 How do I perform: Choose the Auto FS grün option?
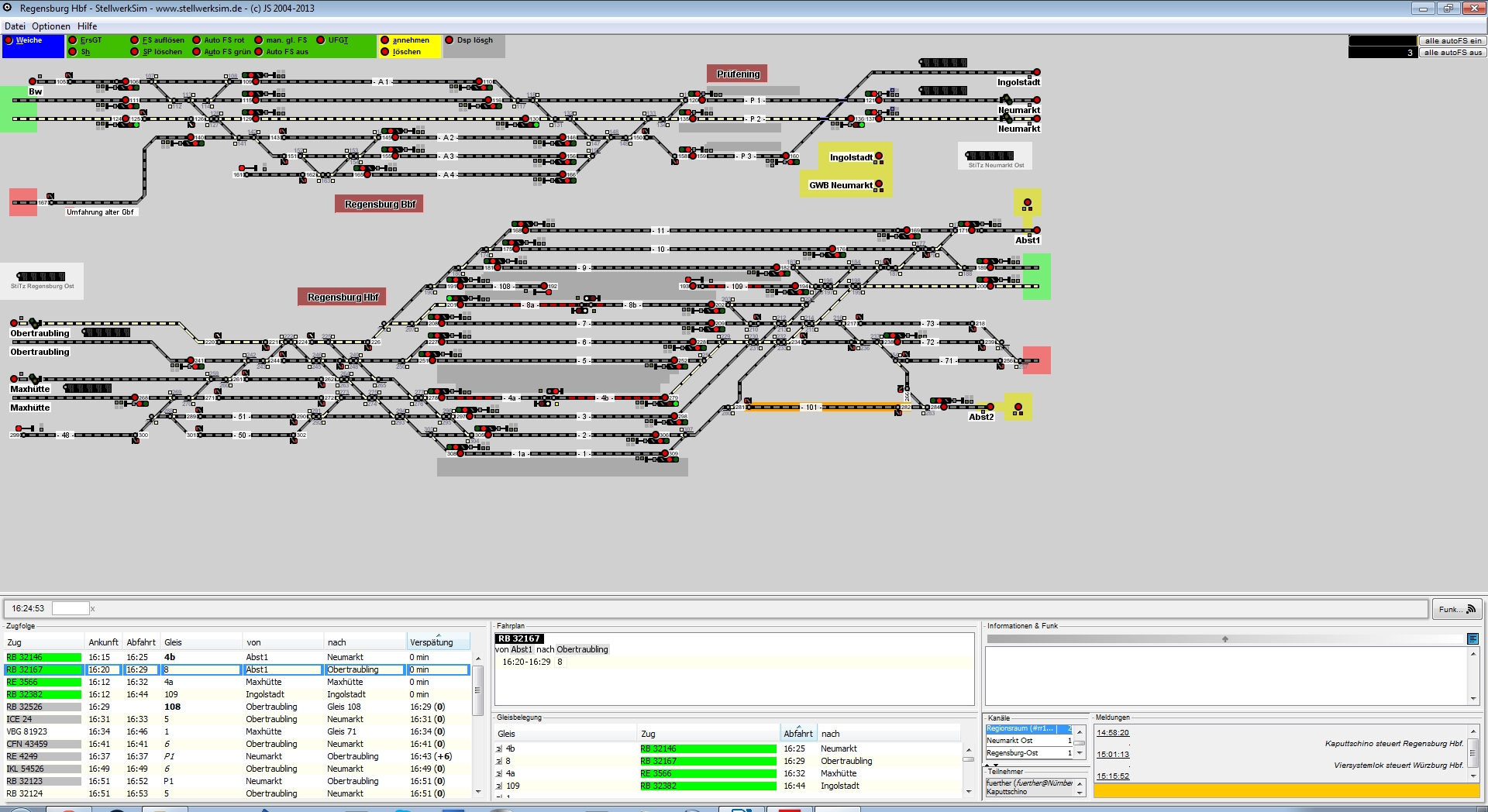click(x=197, y=52)
